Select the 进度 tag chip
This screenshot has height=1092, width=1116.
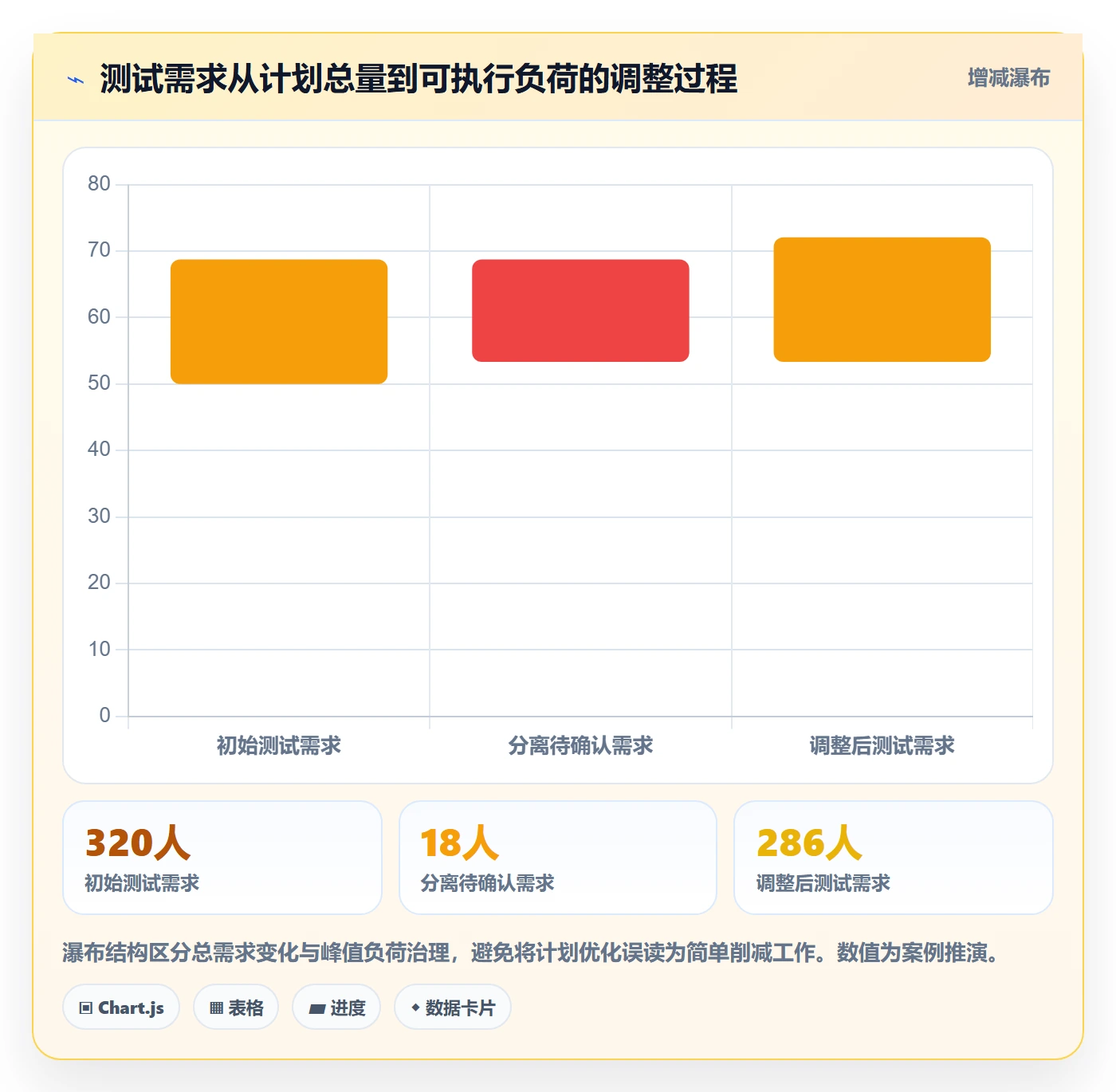336,1008
